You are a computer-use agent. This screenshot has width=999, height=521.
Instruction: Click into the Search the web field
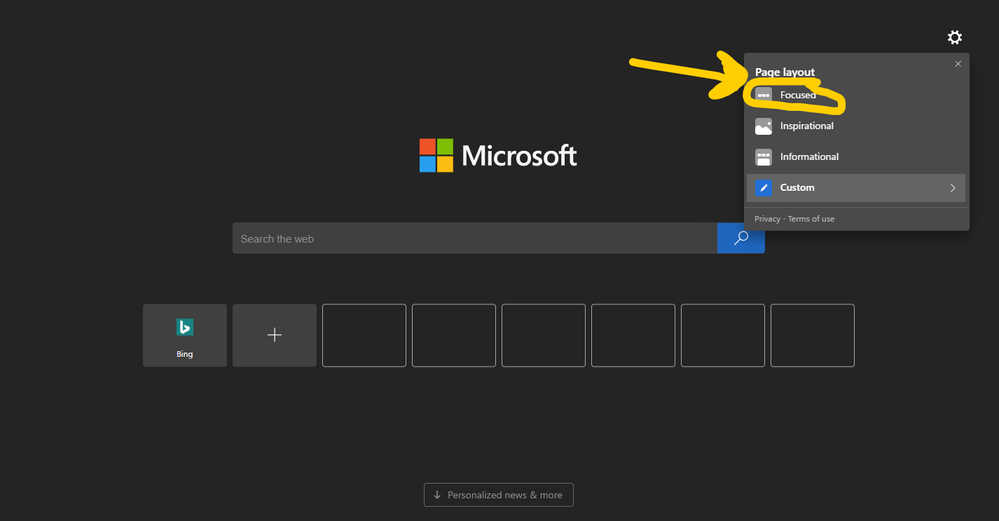coord(475,238)
